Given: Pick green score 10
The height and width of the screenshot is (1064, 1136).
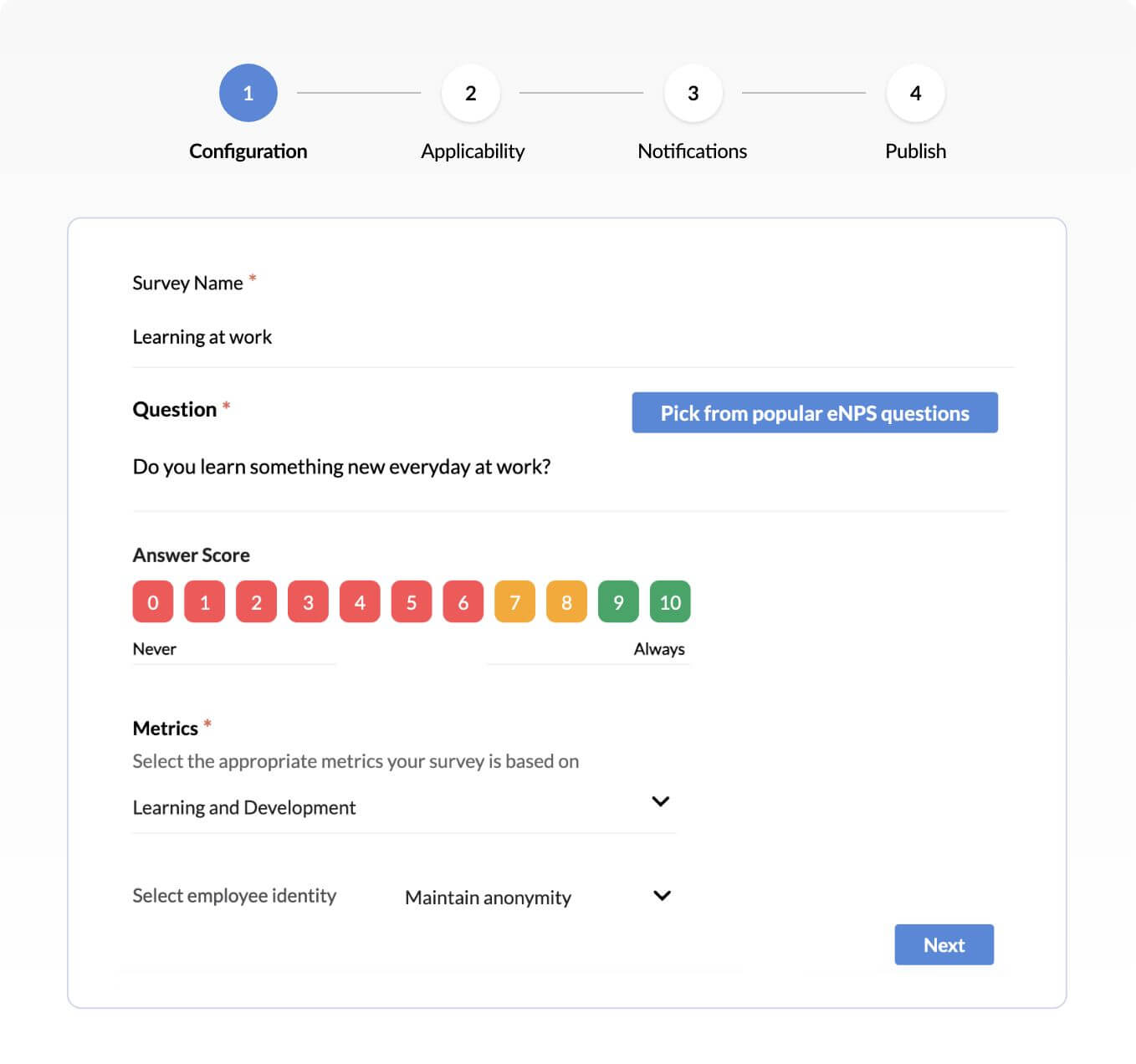Looking at the screenshot, I should [x=670, y=602].
